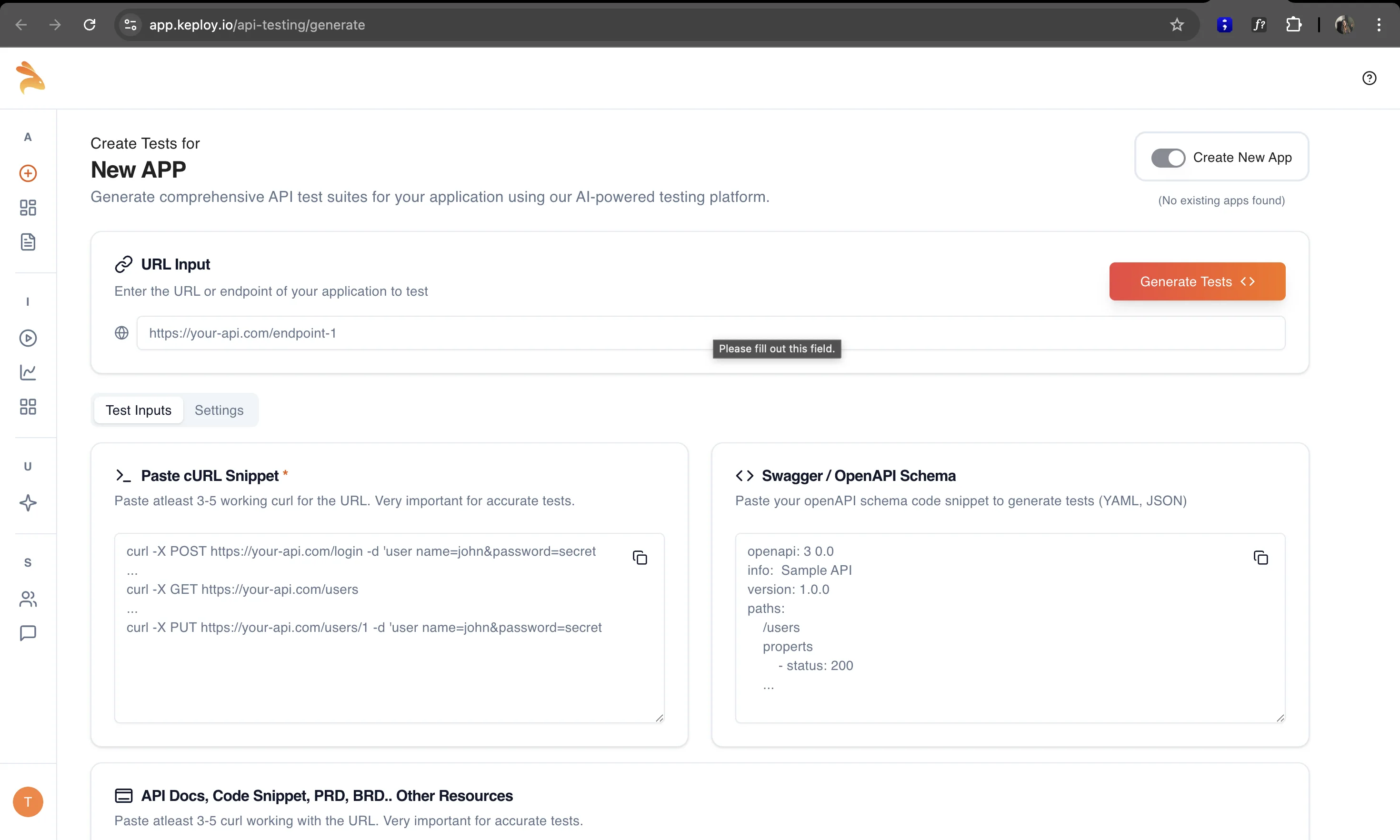Click the link chain icon beside URL Input
Viewport: 1400px width, 840px height.
(x=123, y=264)
